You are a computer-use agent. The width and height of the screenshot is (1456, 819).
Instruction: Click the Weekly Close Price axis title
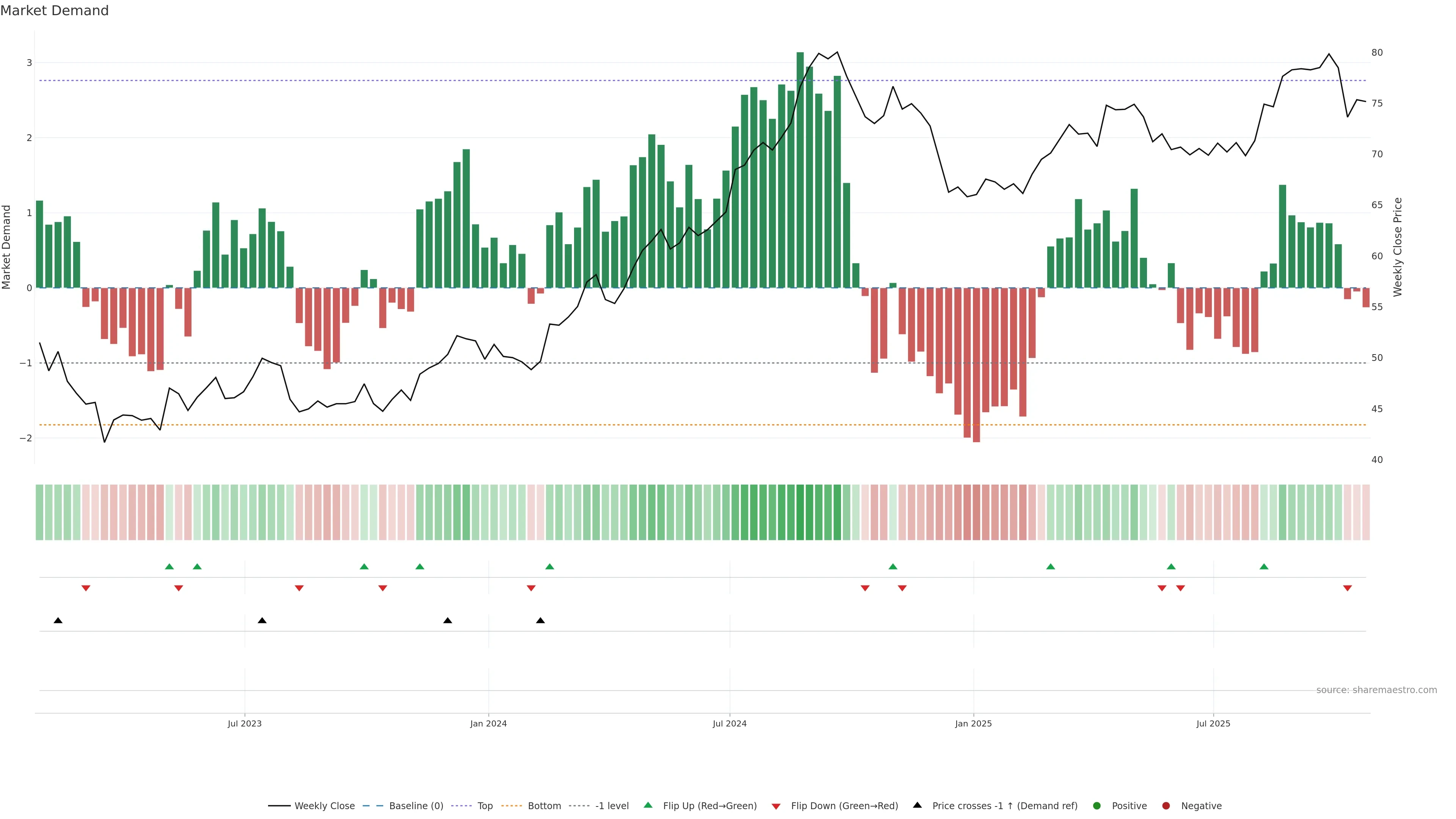tap(1397, 247)
